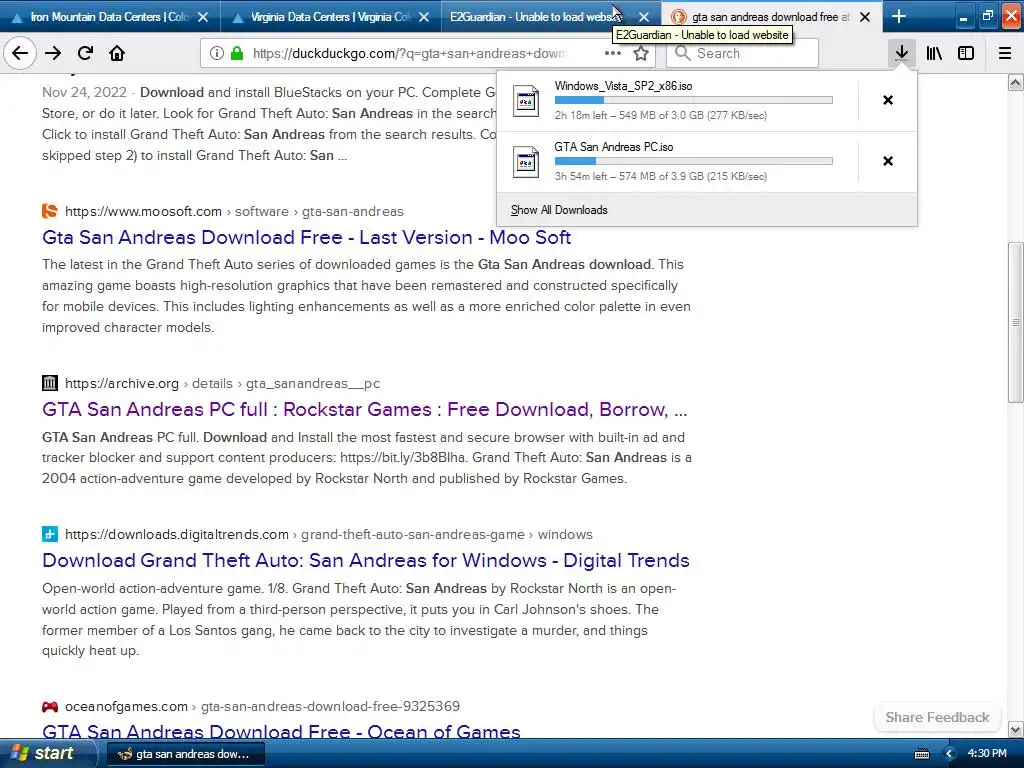Viewport: 1024px width, 768px height.
Task: Open the Library bookshelf icon
Action: point(934,54)
